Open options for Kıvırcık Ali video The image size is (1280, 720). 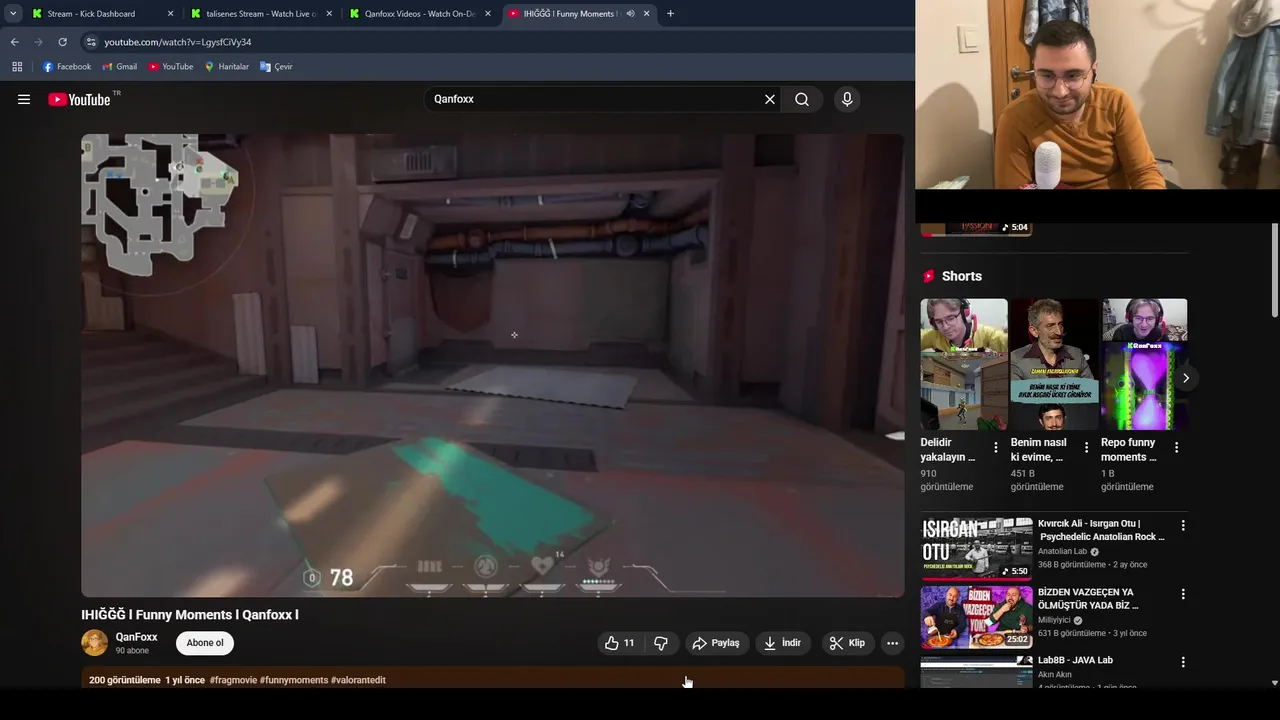tap(1183, 525)
